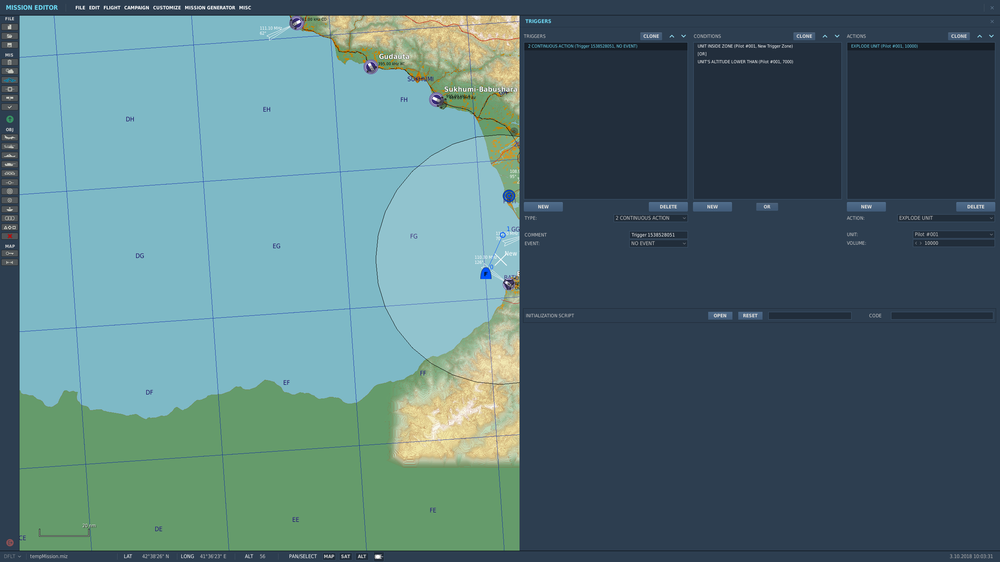Open the FLIGHT menu
Viewport: 1000px width, 562px height.
pos(112,8)
